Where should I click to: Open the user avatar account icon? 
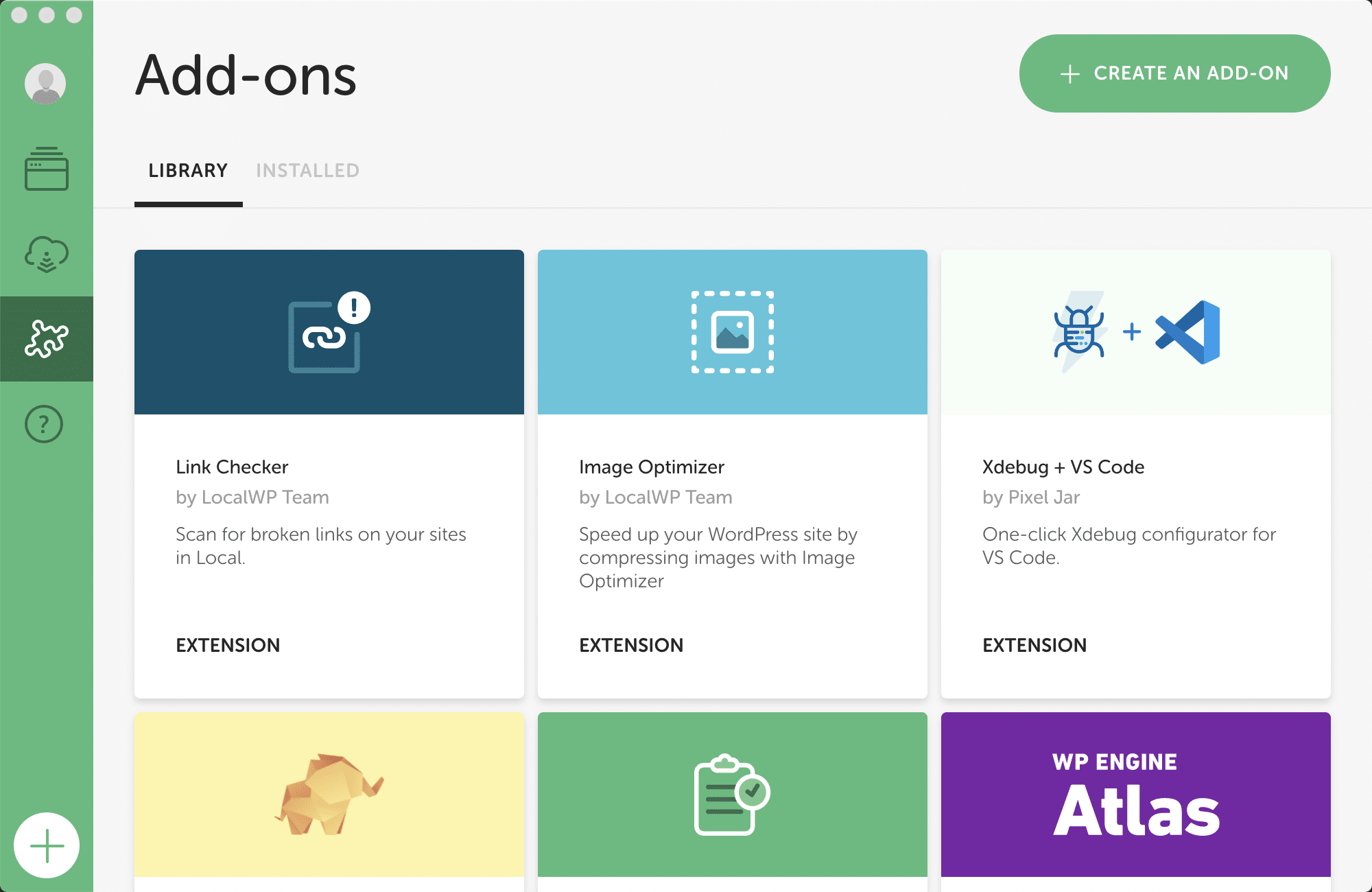pyautogui.click(x=45, y=84)
